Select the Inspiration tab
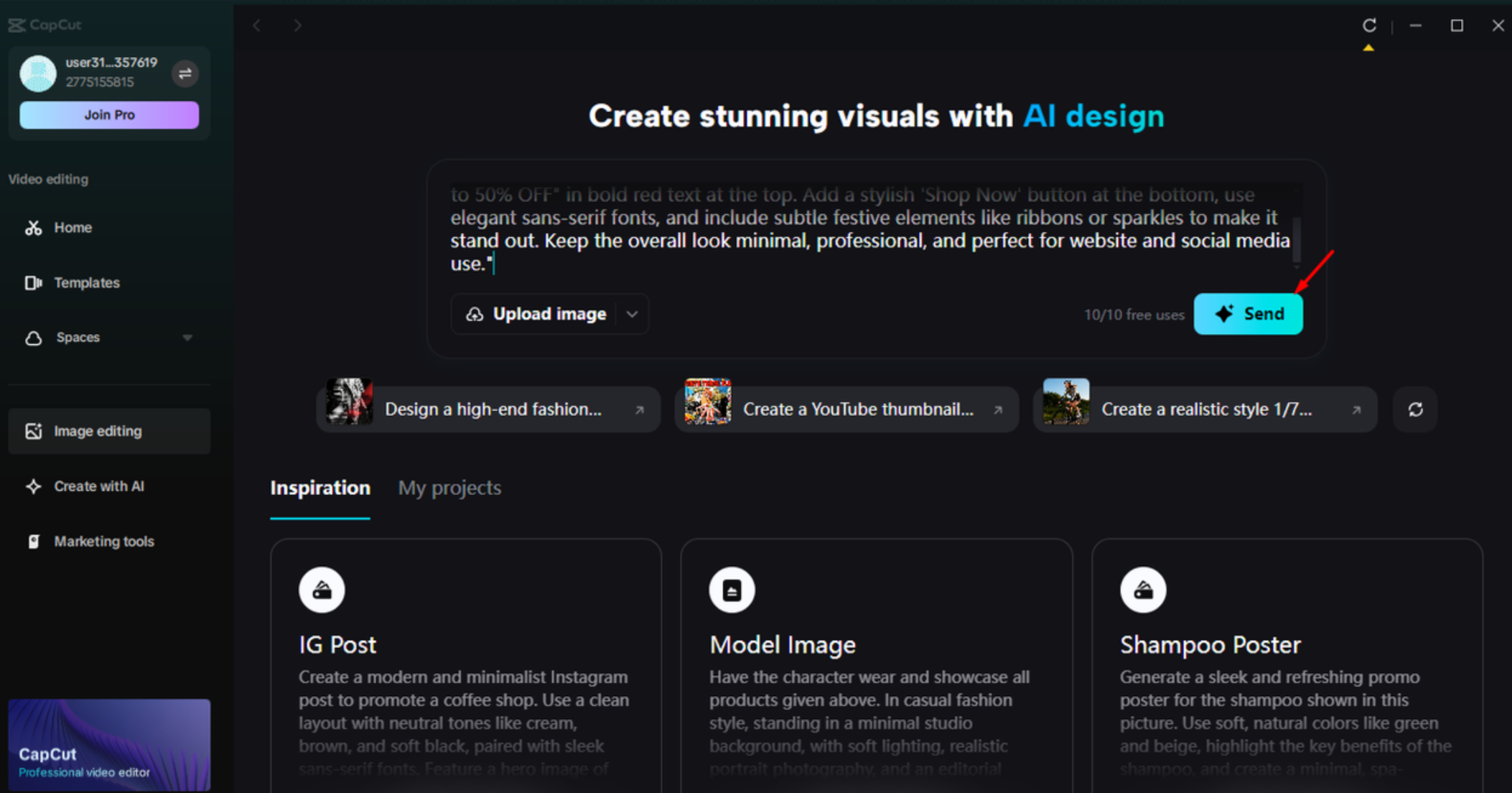This screenshot has width=1512, height=793. tap(319, 488)
